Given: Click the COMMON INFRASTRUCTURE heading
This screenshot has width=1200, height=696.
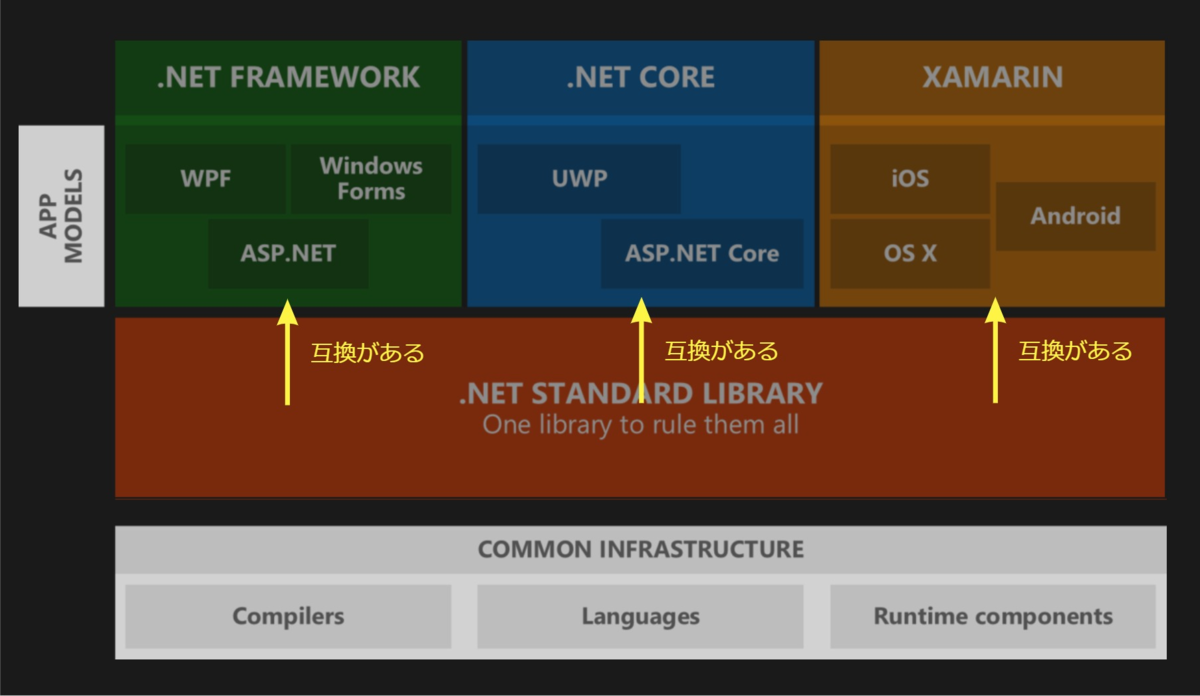Looking at the screenshot, I should point(640,550).
